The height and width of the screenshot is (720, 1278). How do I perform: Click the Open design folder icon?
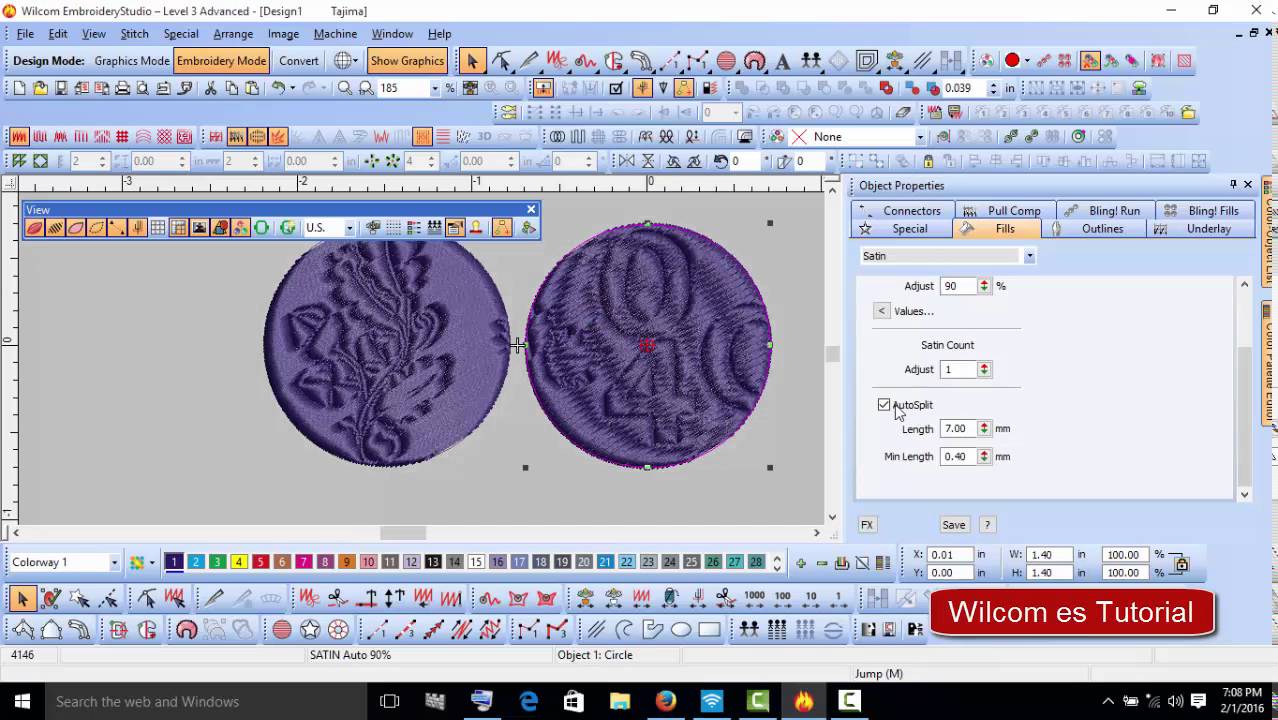pyautogui.click(x=40, y=88)
